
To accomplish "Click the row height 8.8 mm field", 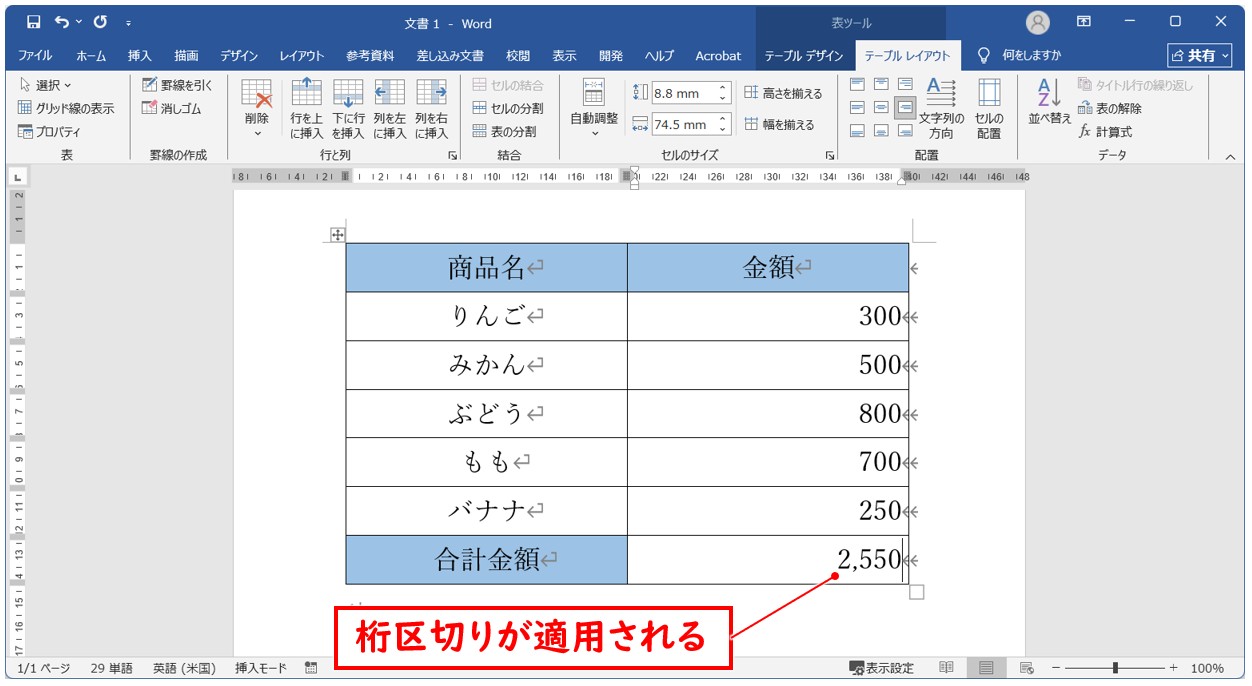I will 682,93.
